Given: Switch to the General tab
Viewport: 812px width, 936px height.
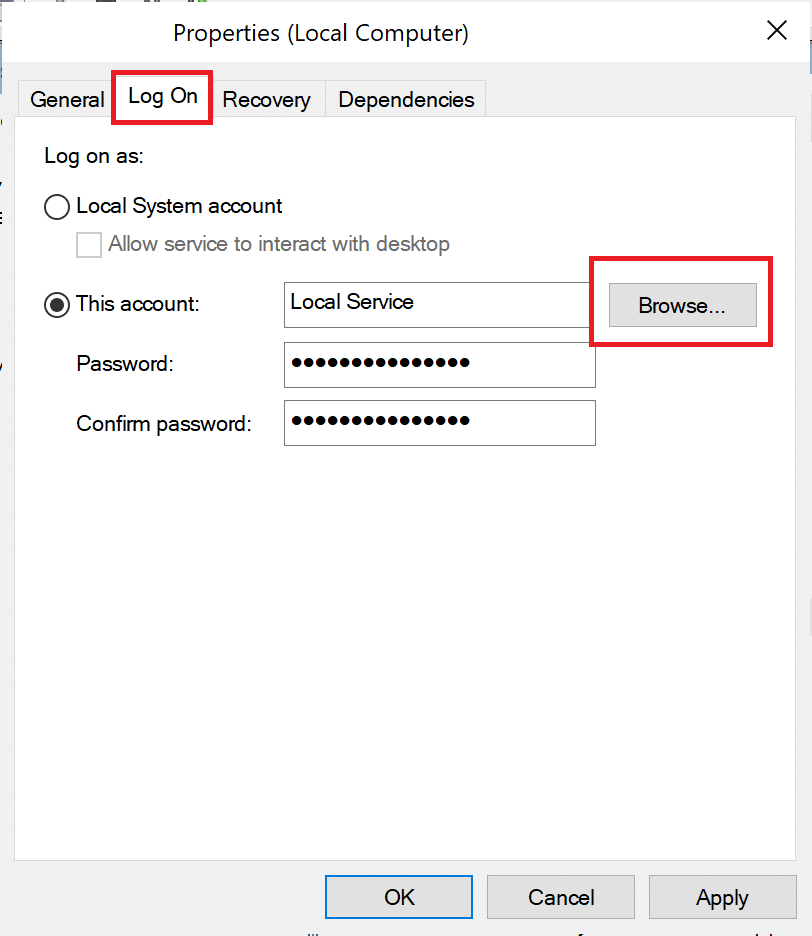Looking at the screenshot, I should 67,100.
